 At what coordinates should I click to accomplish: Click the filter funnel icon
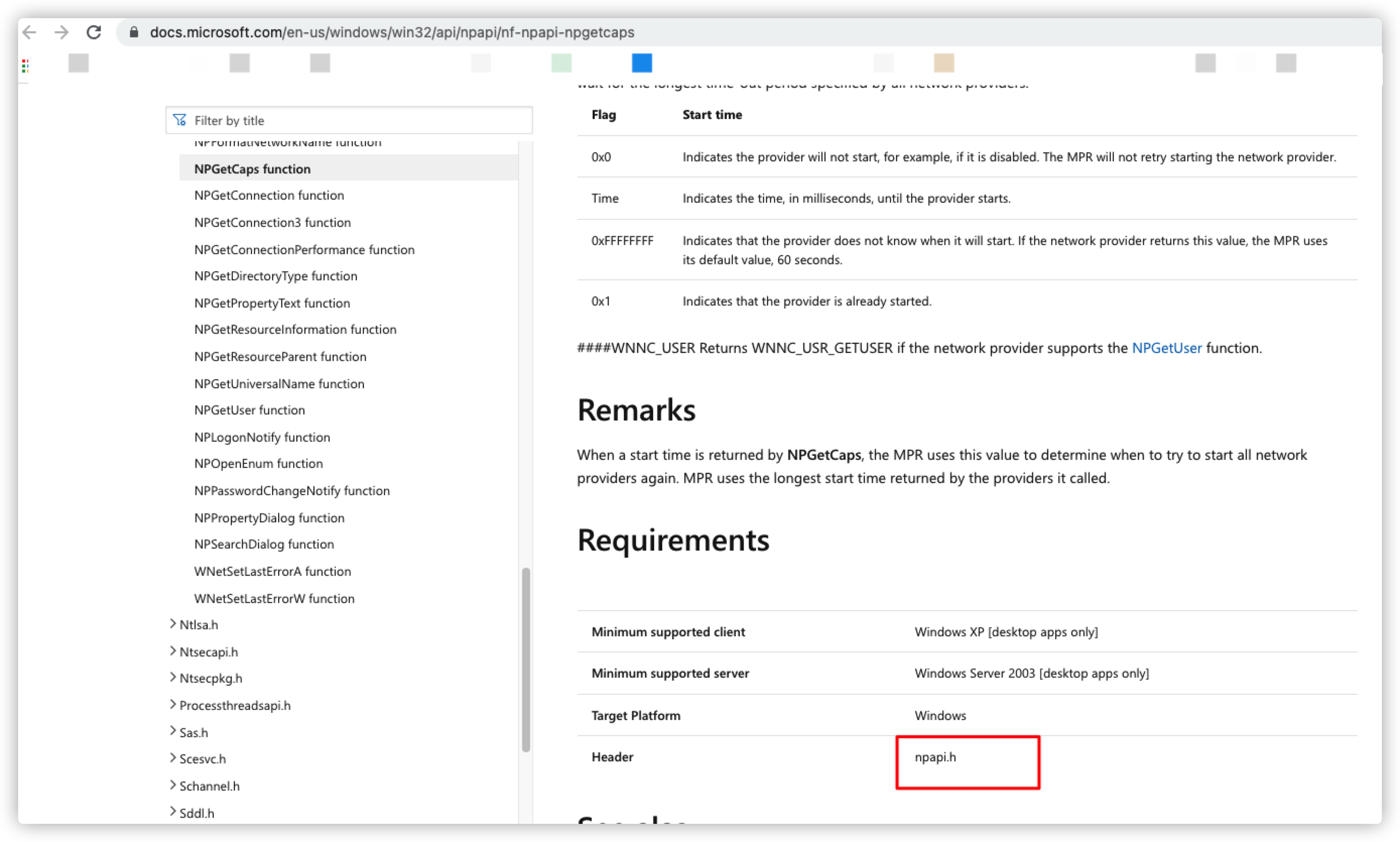coord(180,119)
